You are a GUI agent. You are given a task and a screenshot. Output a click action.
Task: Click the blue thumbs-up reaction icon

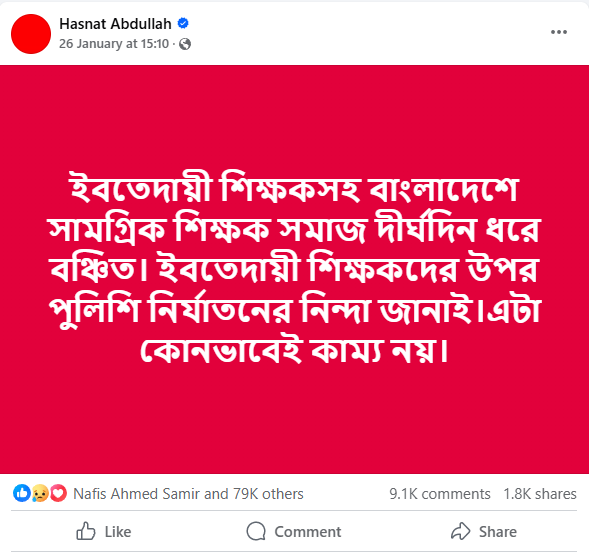tap(22, 493)
